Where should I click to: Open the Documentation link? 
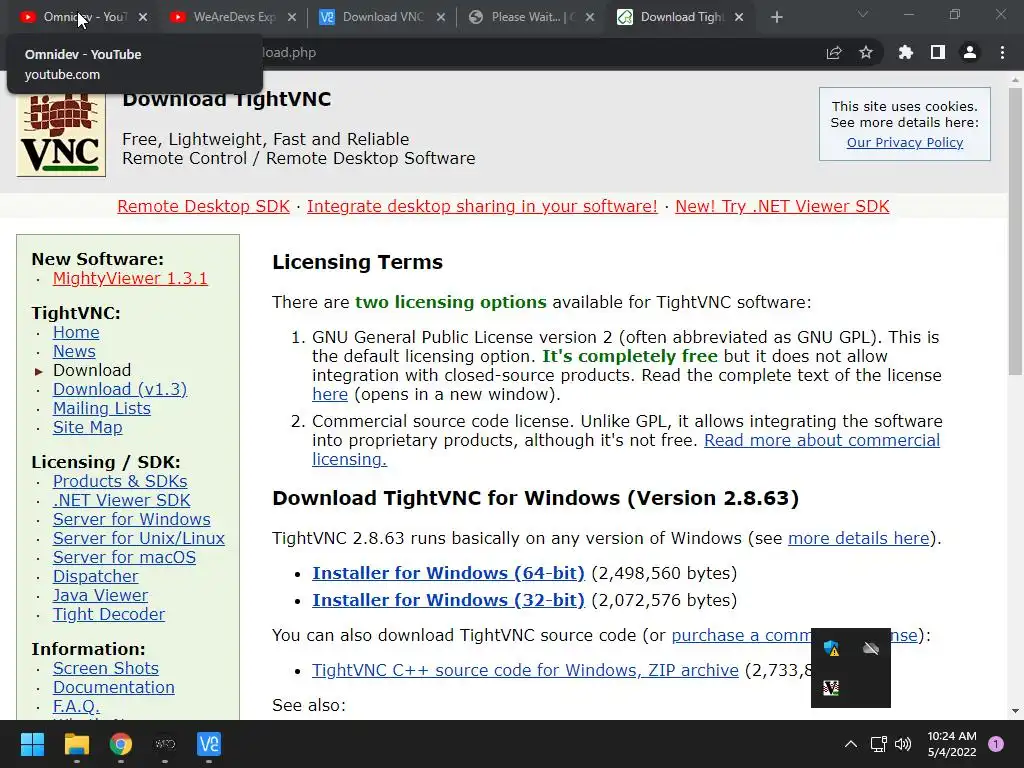coord(114,687)
